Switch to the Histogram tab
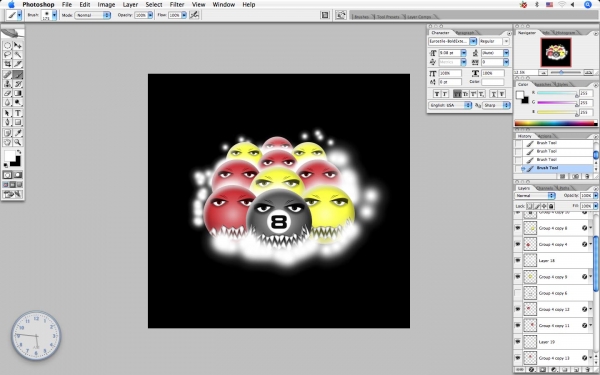This screenshot has width=600, height=375. [565, 33]
